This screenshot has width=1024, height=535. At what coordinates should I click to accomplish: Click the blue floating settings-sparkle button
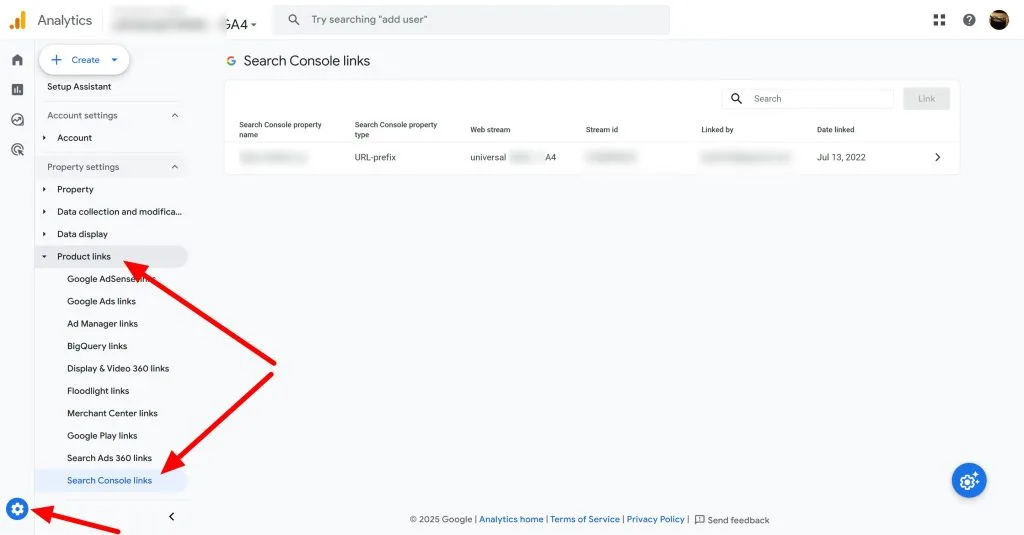coord(969,481)
